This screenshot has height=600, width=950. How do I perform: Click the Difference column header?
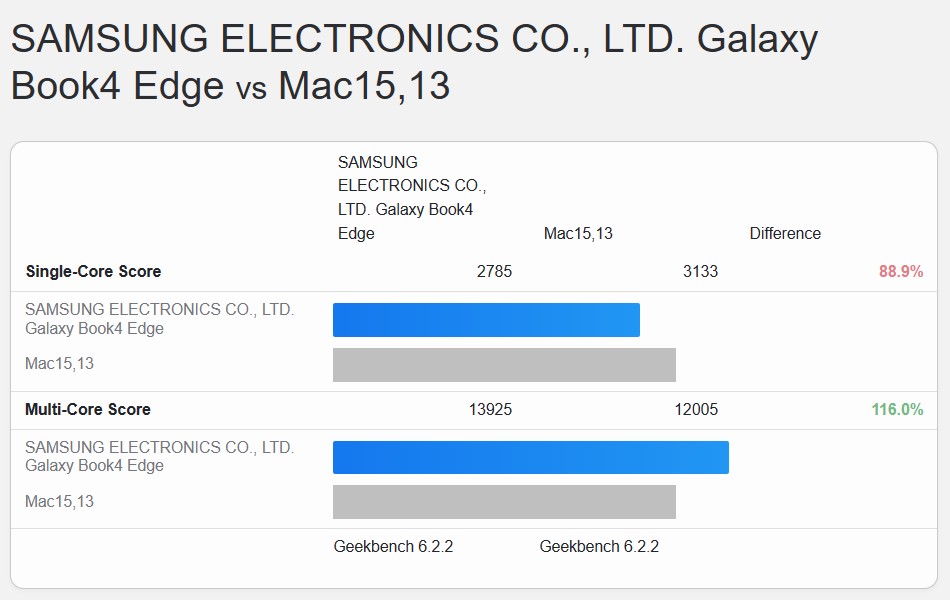pos(785,233)
